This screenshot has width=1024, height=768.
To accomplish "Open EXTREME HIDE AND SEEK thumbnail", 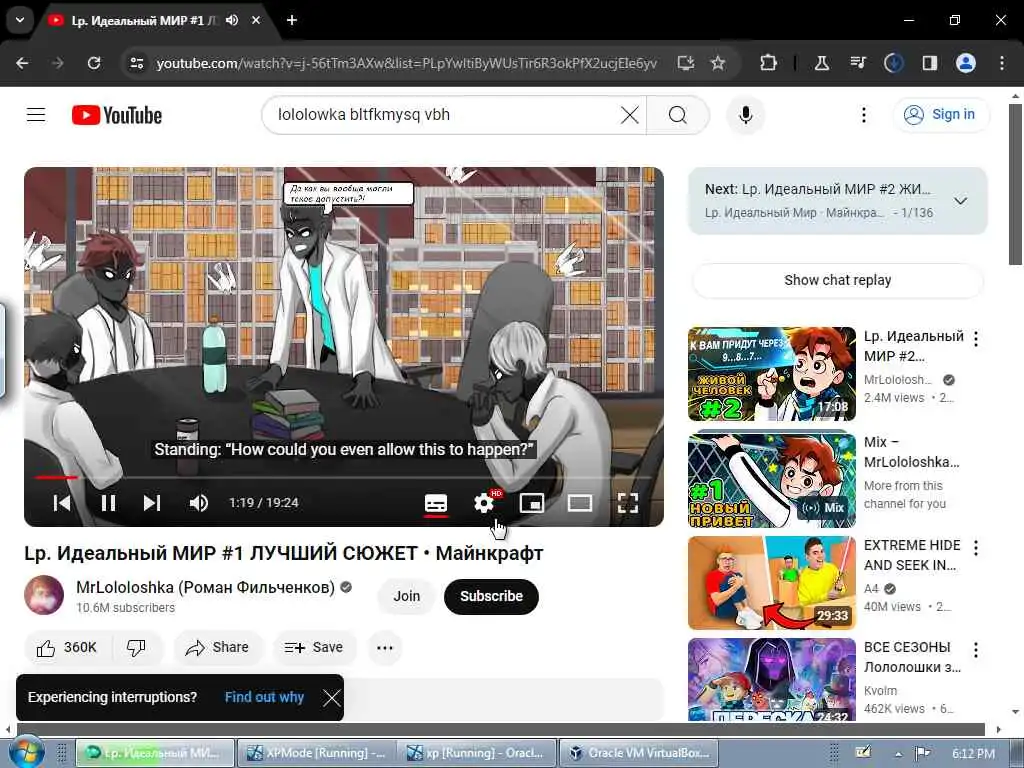I will coord(771,583).
